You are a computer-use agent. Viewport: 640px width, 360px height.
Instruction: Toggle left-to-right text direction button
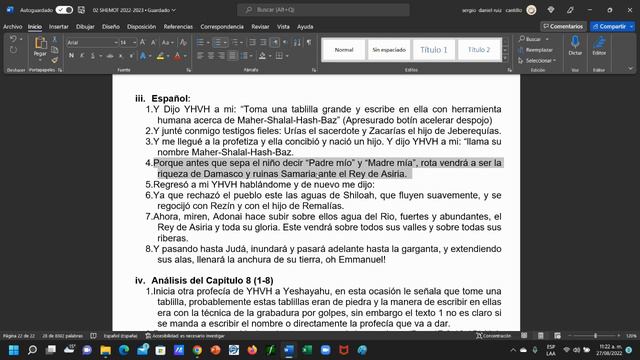pos(274,42)
